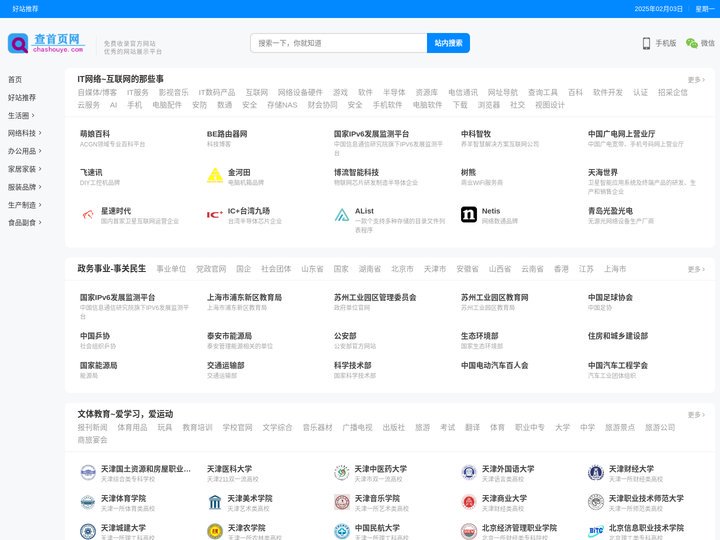Select the 学校官网 category tag
Screen dimensions: 720x540
tap(237, 428)
